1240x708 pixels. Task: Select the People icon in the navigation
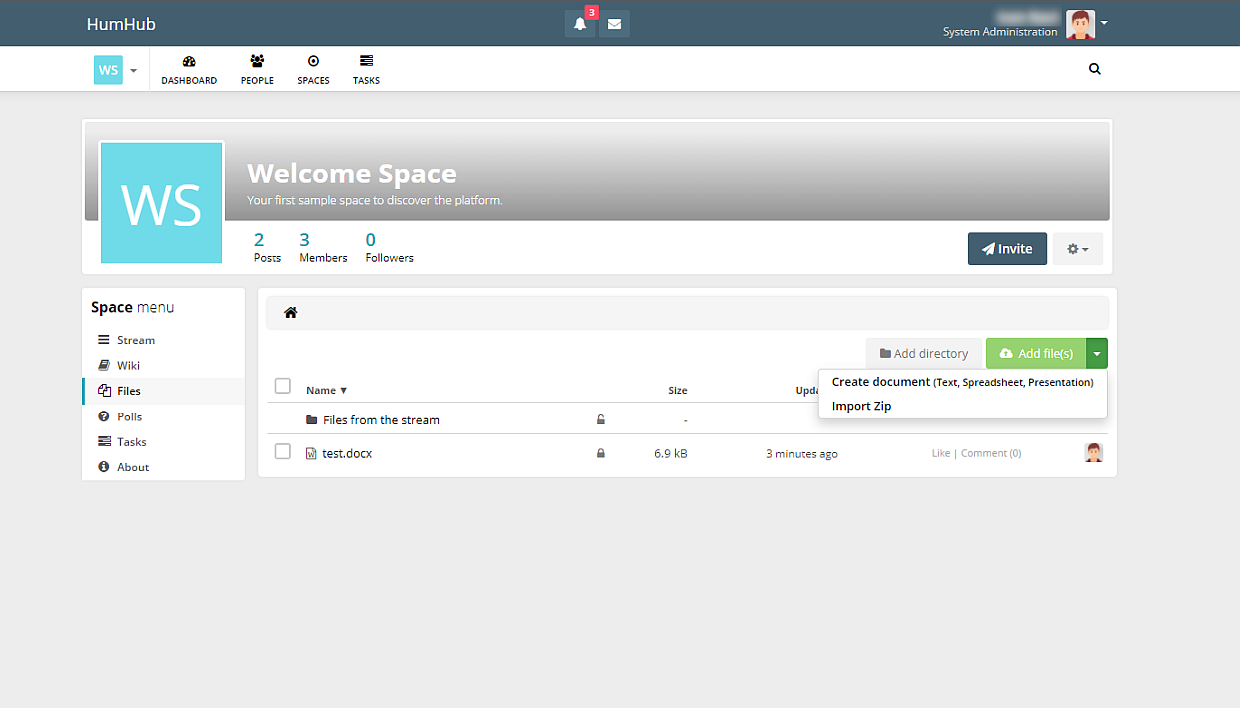pos(257,68)
